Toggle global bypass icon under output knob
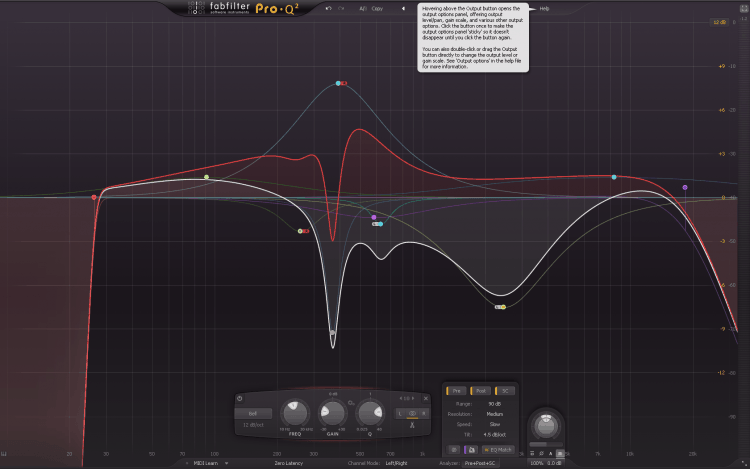 tap(532, 453)
